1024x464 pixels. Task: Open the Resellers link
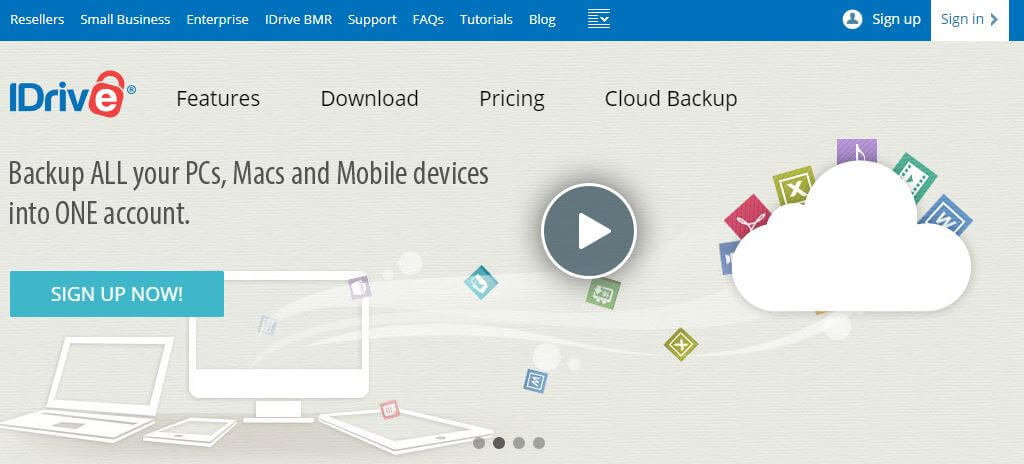(x=37, y=20)
